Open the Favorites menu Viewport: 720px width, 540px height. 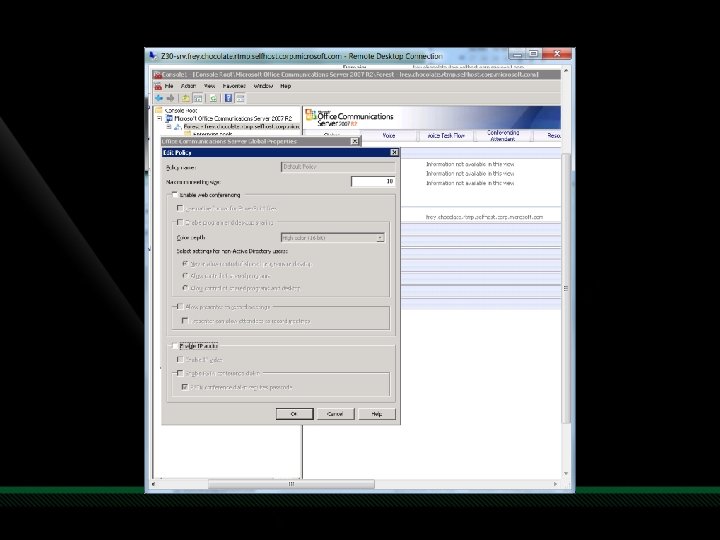click(x=234, y=86)
